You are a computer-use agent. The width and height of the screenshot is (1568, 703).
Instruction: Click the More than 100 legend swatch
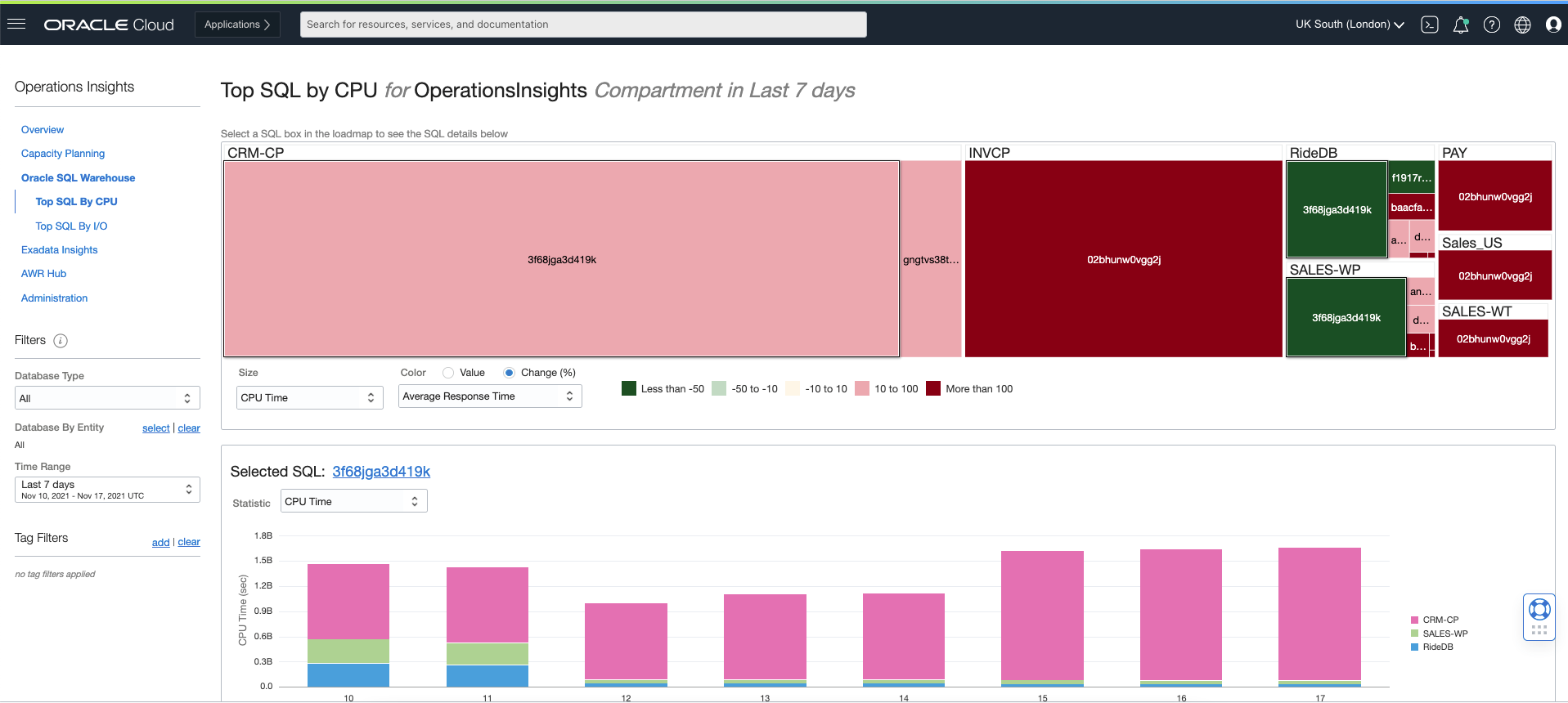933,388
